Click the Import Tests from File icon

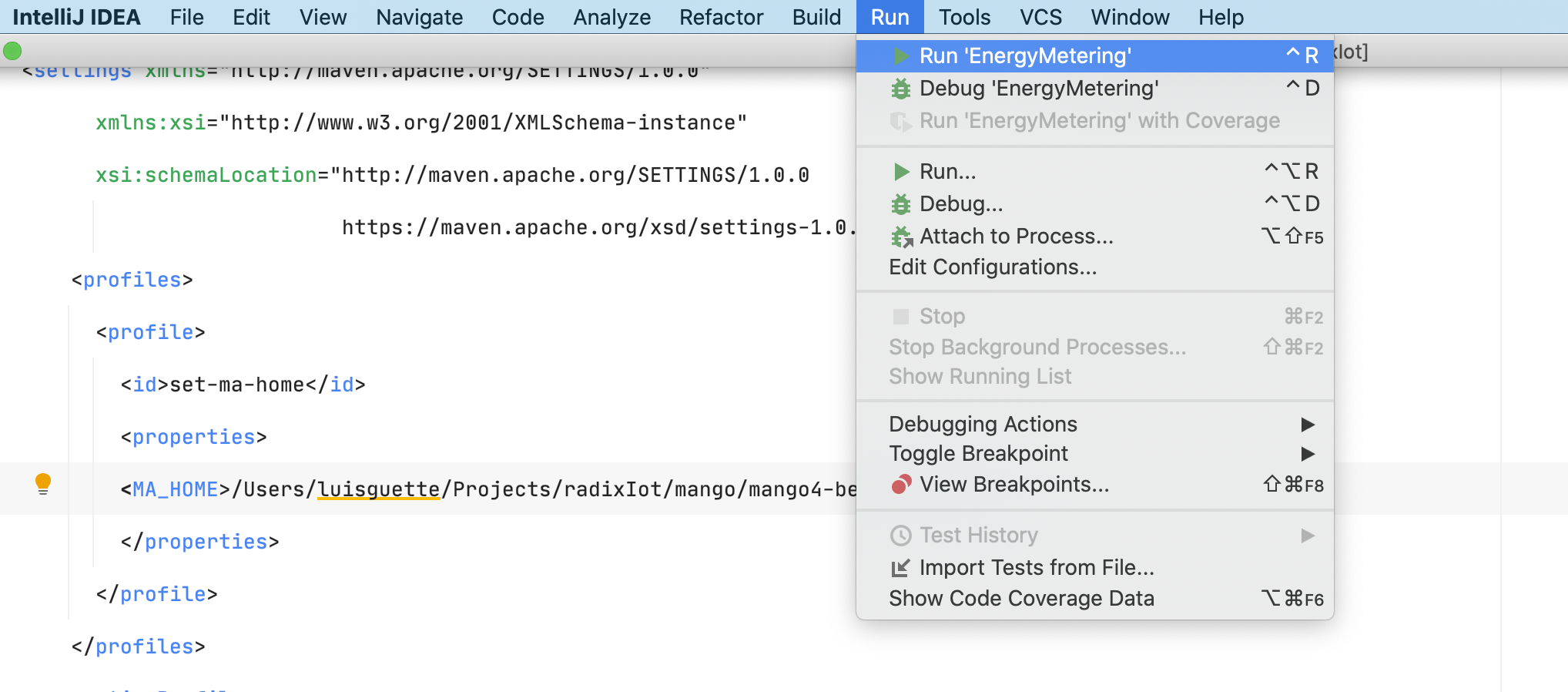click(900, 568)
